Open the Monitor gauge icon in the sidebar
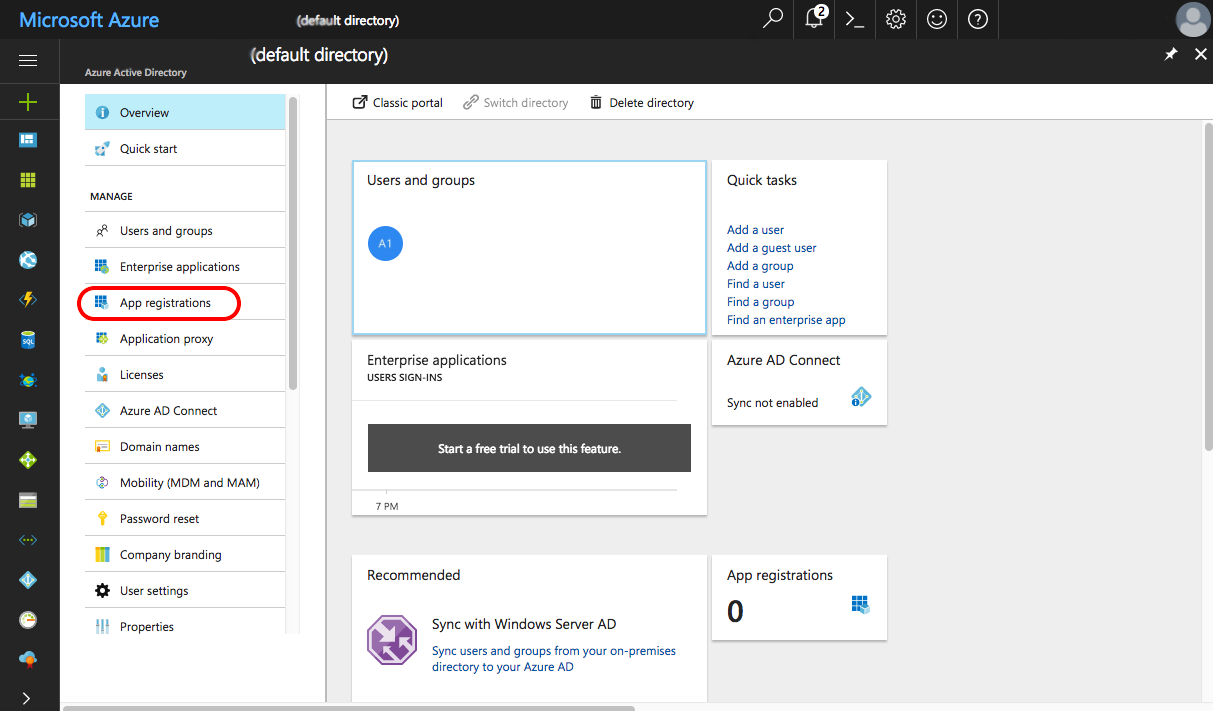1213x711 pixels. pos(28,620)
